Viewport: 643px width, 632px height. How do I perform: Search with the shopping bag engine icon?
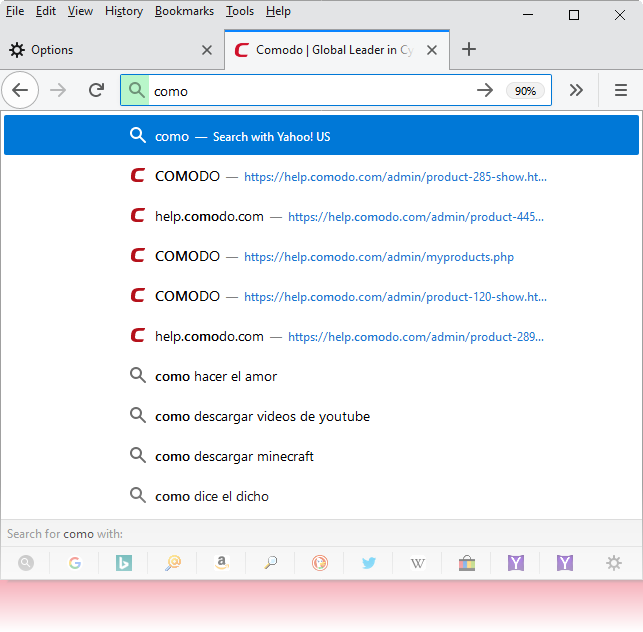pyautogui.click(x=467, y=563)
